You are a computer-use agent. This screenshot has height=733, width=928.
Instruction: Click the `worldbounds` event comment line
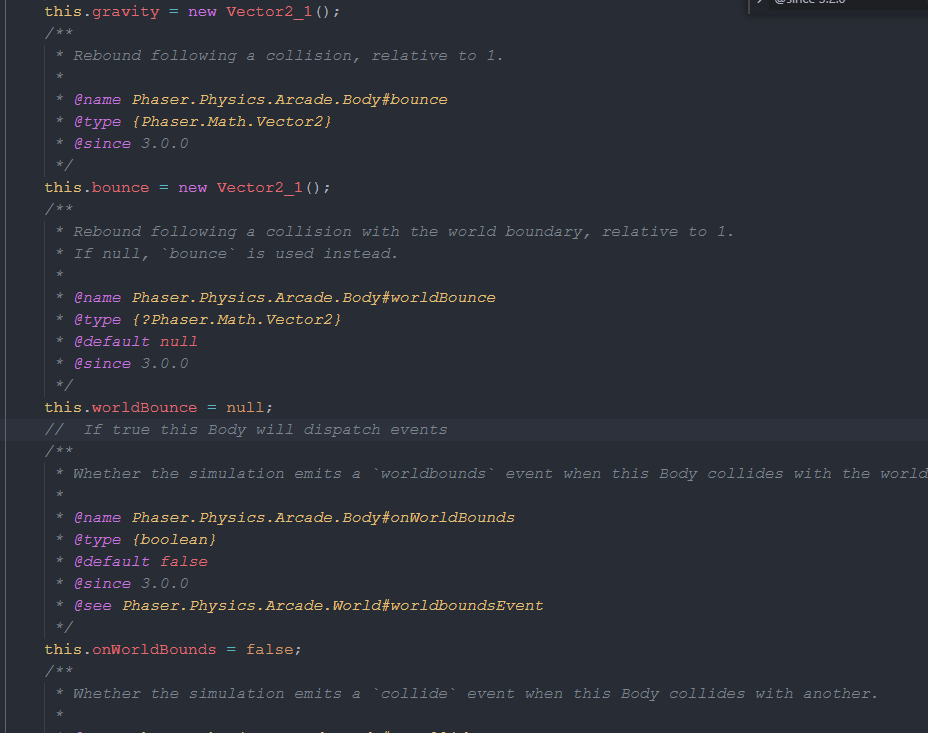pyautogui.click(x=500, y=473)
